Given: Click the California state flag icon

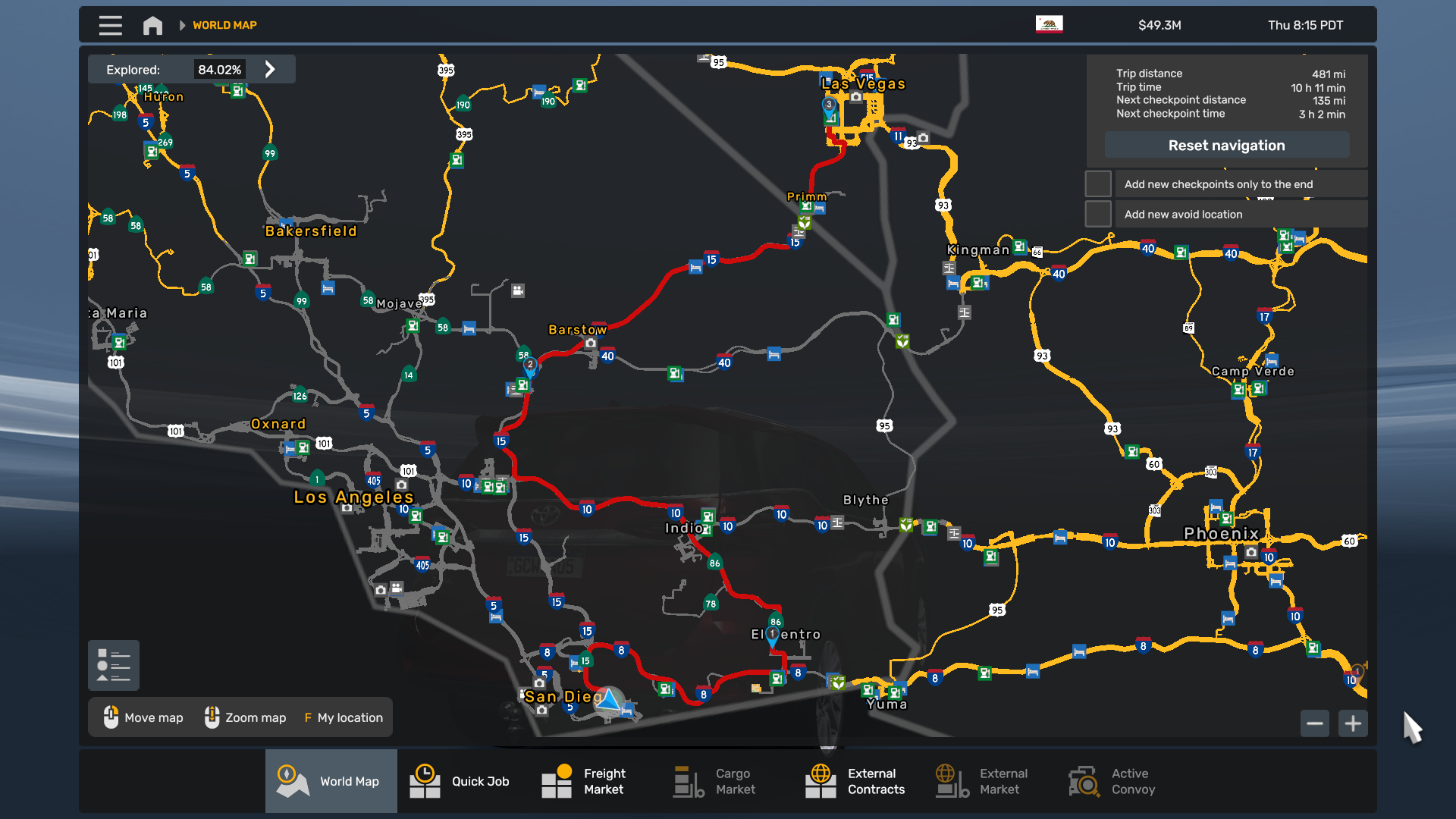Looking at the screenshot, I should [1050, 24].
